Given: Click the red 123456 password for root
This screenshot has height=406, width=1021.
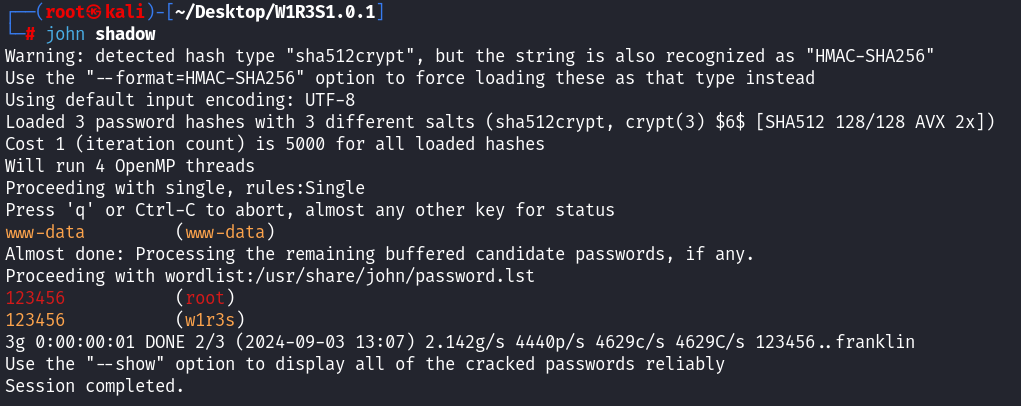Looking at the screenshot, I should tap(35, 298).
